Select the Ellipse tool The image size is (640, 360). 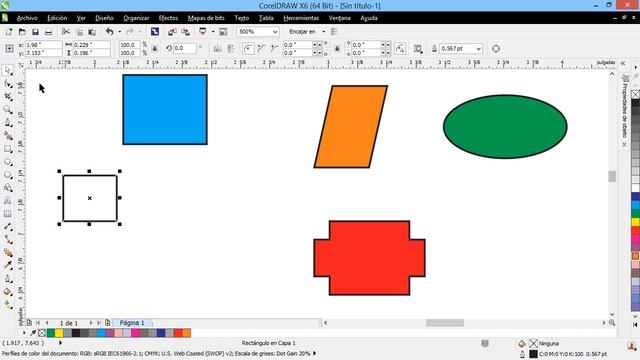click(7, 162)
